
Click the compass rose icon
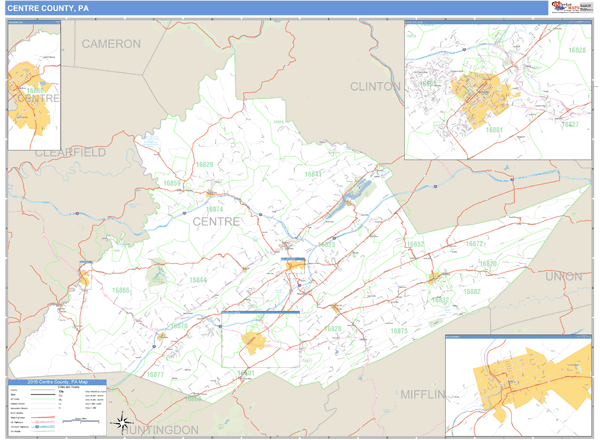(x=122, y=423)
